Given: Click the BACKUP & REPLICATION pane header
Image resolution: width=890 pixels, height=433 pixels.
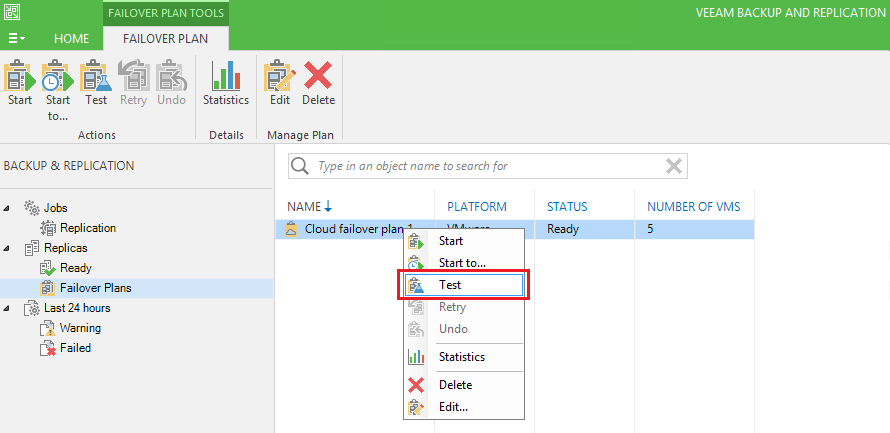Looking at the screenshot, I should click(x=69, y=166).
